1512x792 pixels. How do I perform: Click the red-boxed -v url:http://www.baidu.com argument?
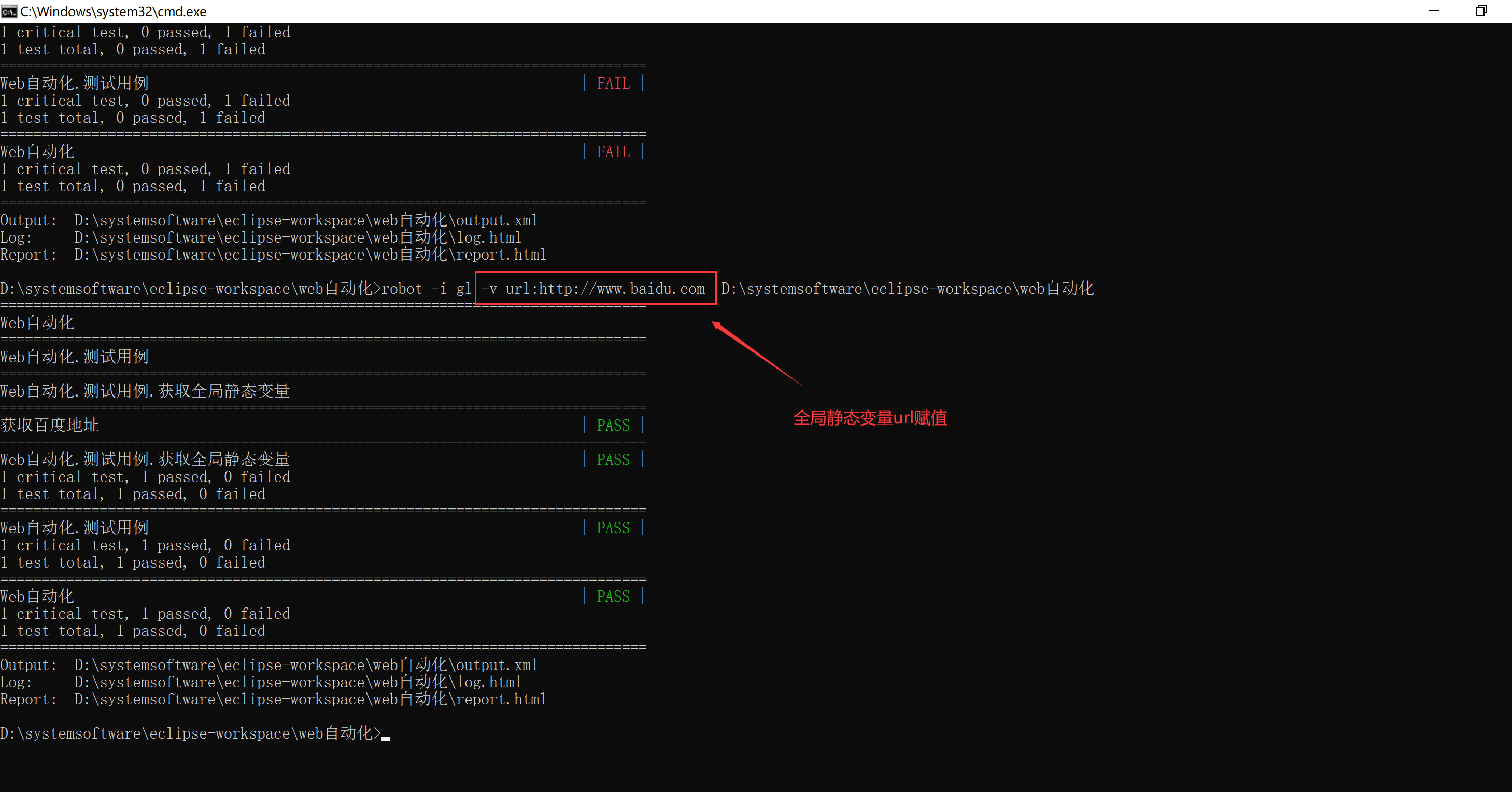pyautogui.click(x=594, y=288)
